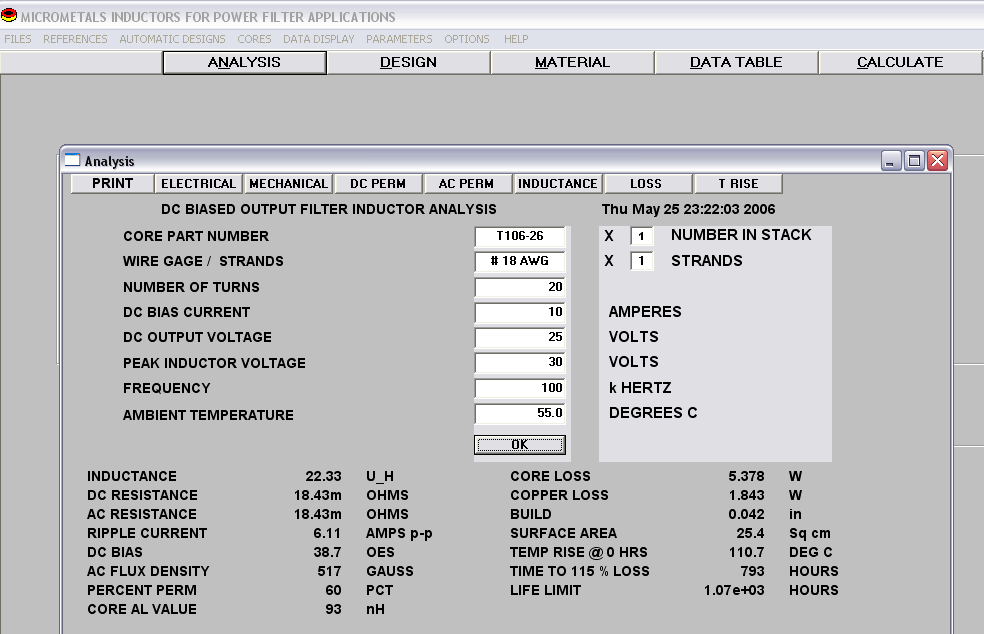Click the AC RESISTANCE label
This screenshot has width=984, height=634.
tap(142, 514)
